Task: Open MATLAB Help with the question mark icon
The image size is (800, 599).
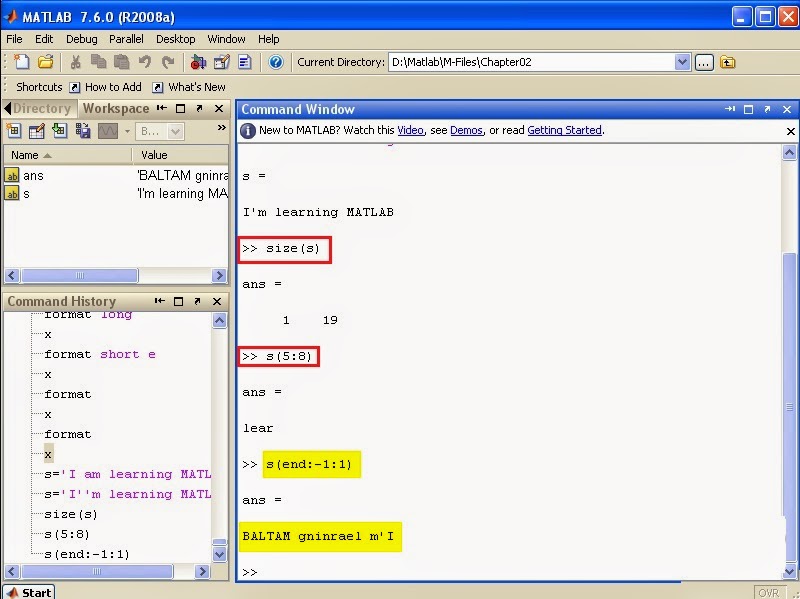Action: click(274, 62)
